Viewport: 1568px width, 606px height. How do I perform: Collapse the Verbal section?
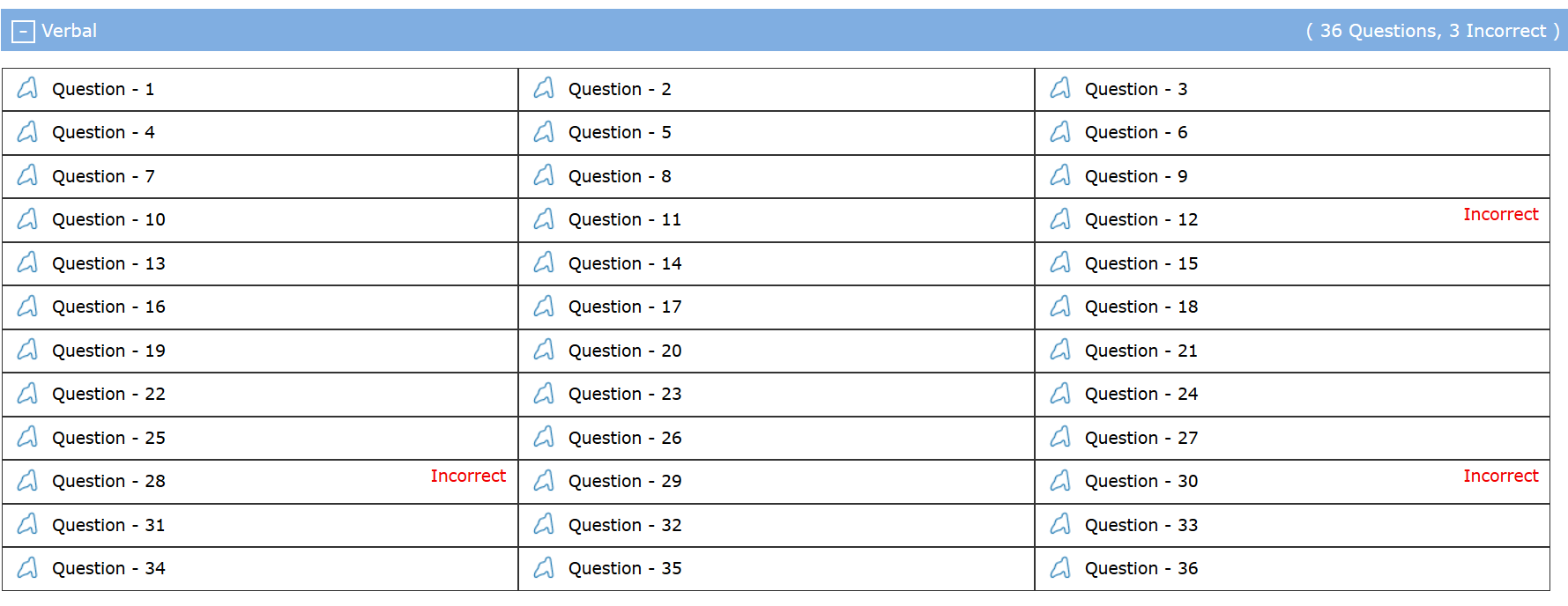coord(23,32)
